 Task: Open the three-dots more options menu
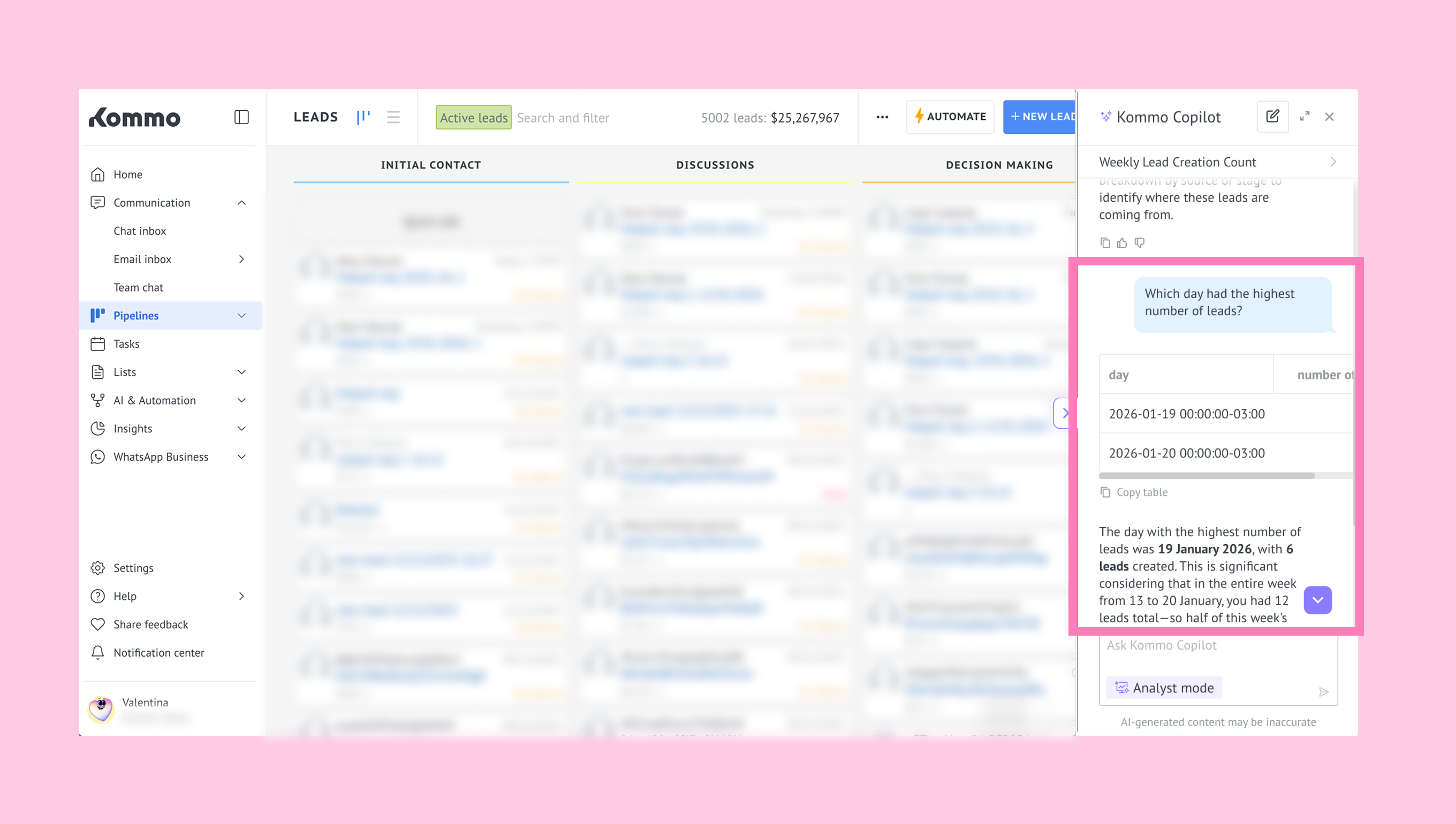pos(882,117)
